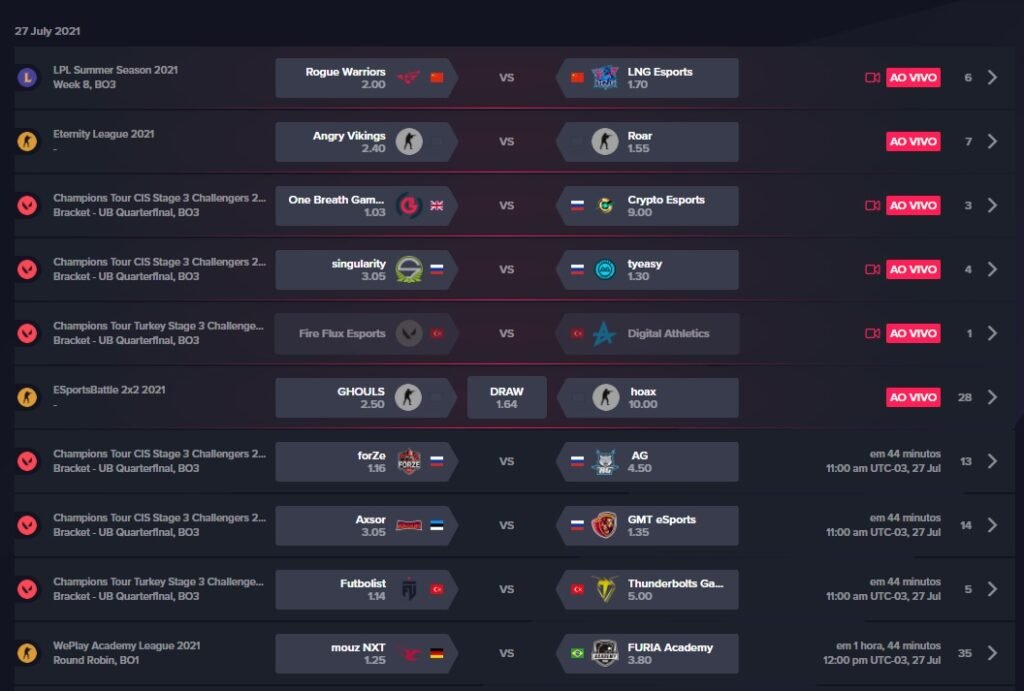Click the League of Legends icon beside LPL Summer Season
Image resolution: width=1024 pixels, height=691 pixels.
click(x=27, y=77)
